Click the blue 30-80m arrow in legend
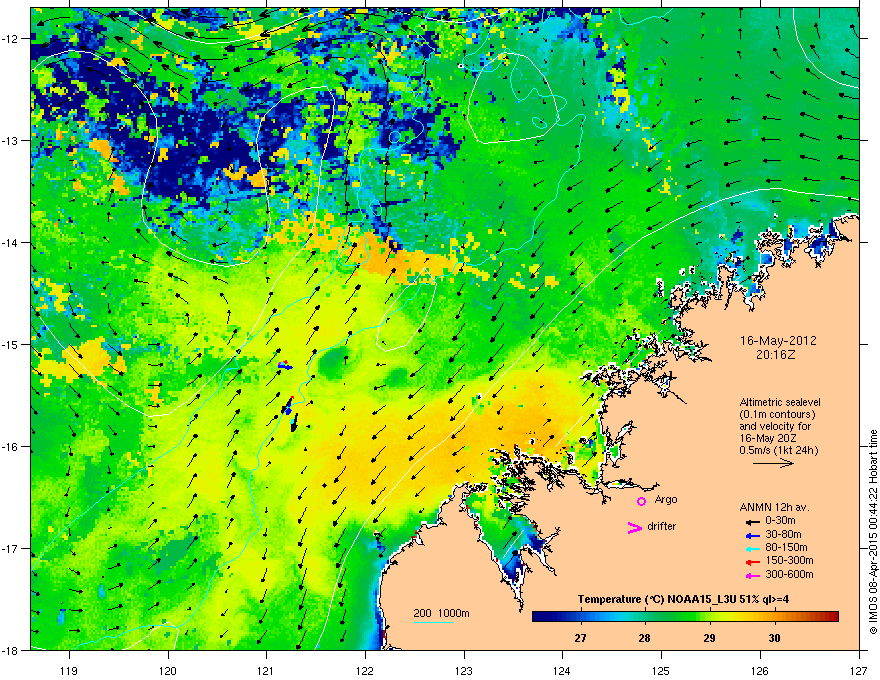The width and height of the screenshot is (880, 680). click(x=753, y=536)
